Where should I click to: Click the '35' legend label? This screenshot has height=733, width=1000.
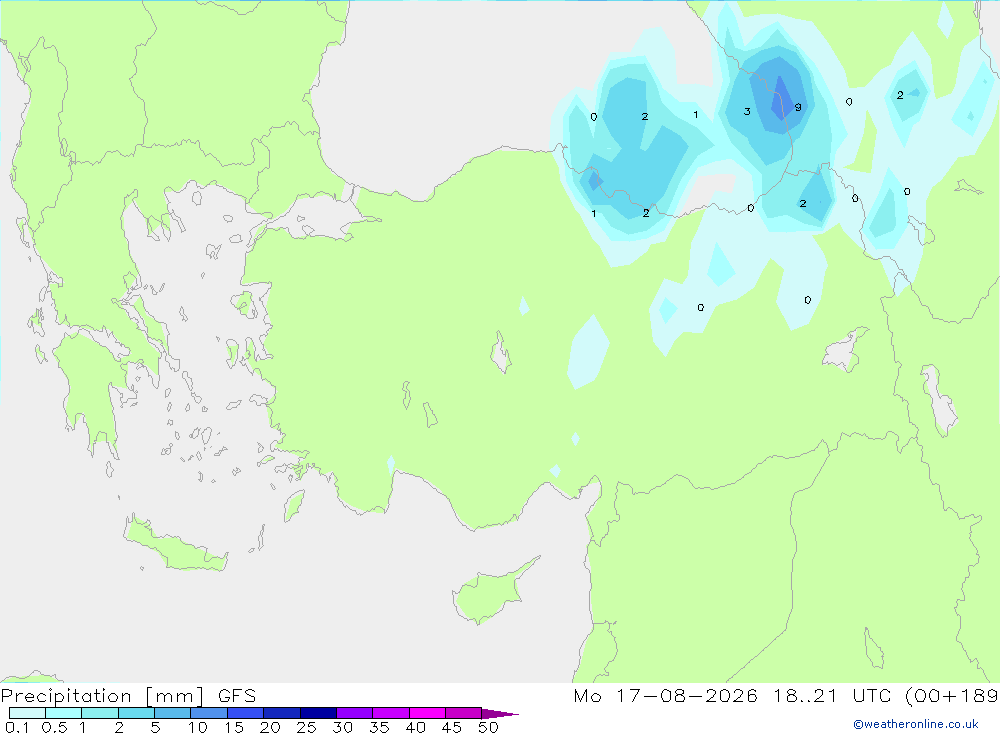379,727
